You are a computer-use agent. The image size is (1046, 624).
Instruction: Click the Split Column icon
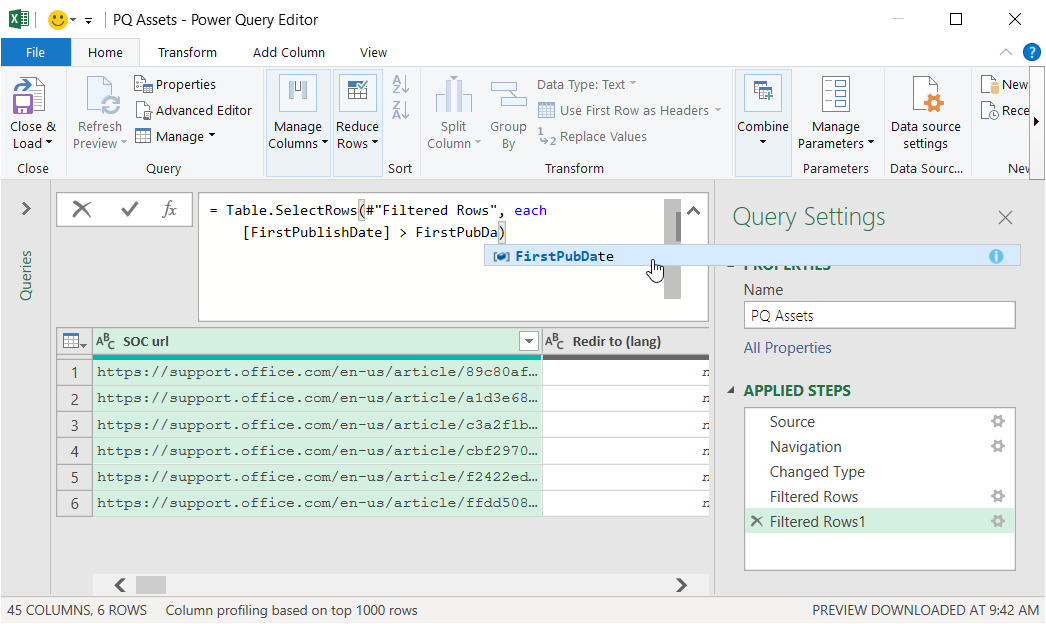coord(453,93)
